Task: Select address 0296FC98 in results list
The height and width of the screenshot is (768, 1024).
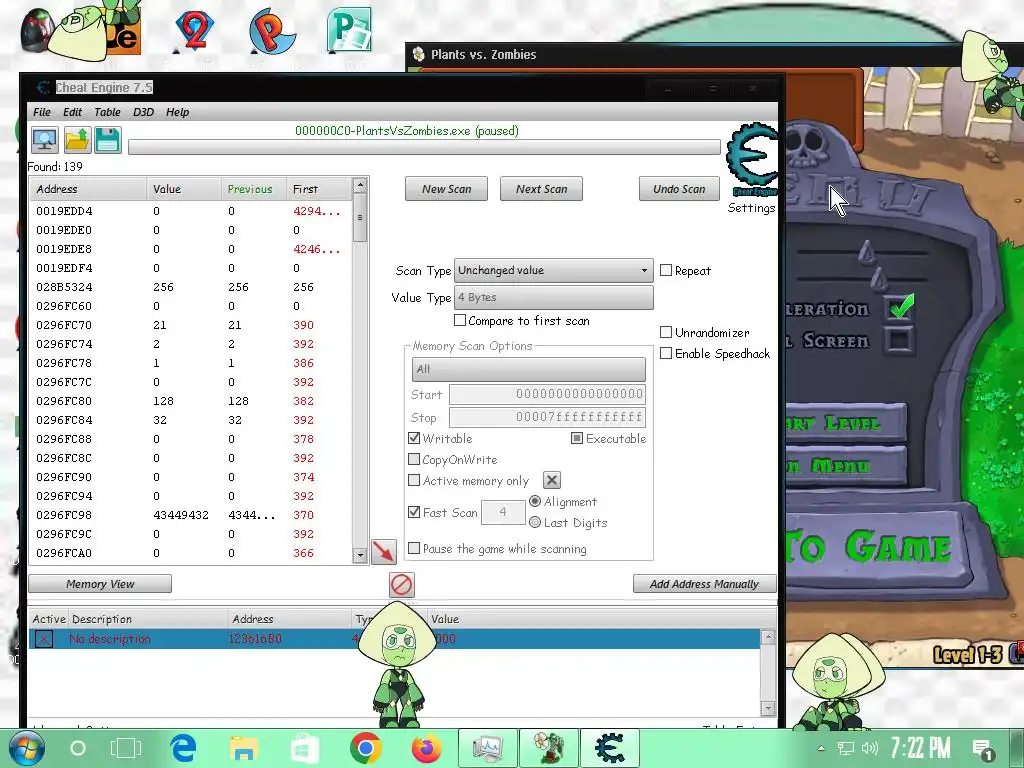Action: [x=190, y=515]
